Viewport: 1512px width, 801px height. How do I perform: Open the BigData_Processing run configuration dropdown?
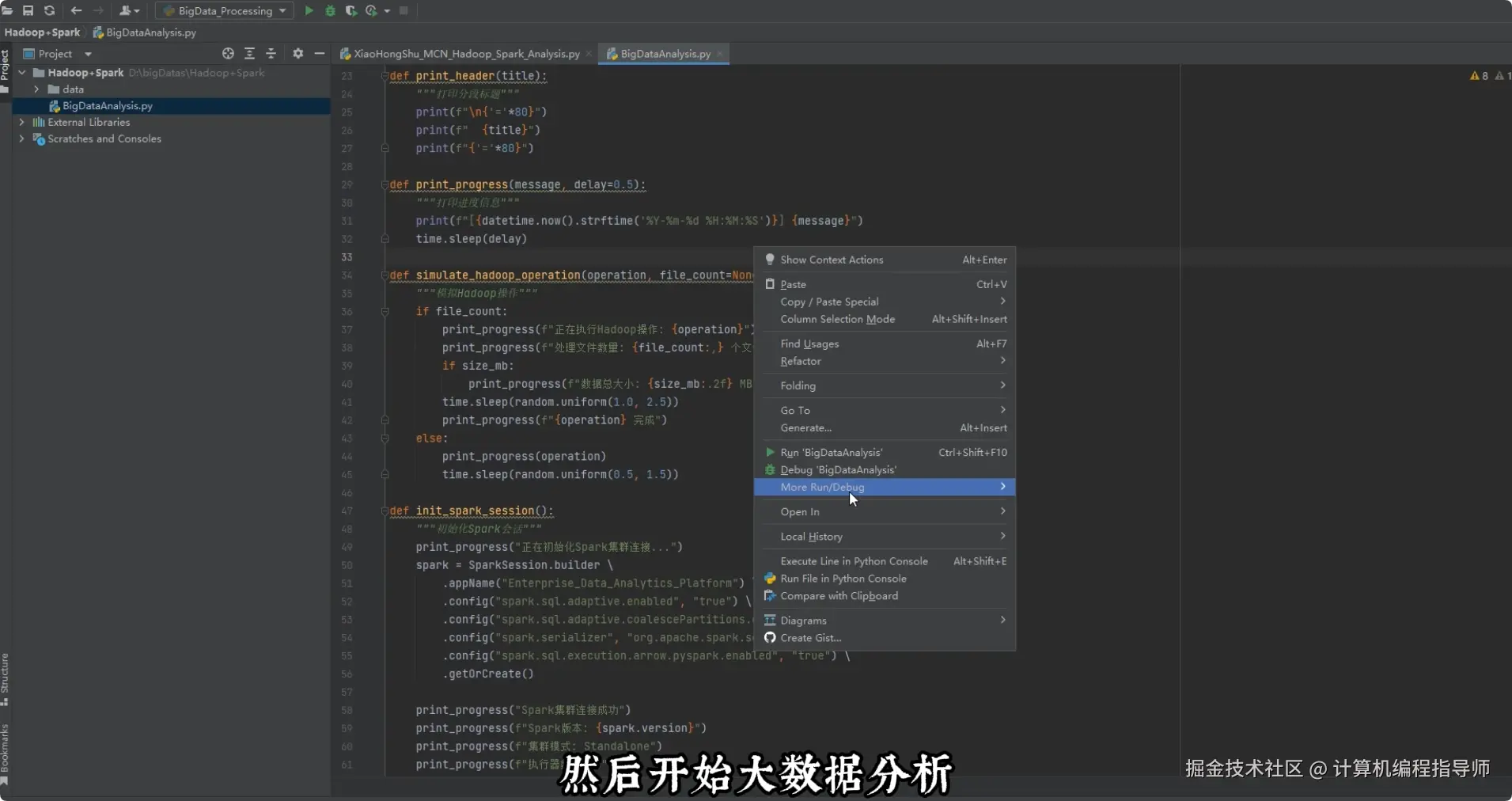click(225, 10)
